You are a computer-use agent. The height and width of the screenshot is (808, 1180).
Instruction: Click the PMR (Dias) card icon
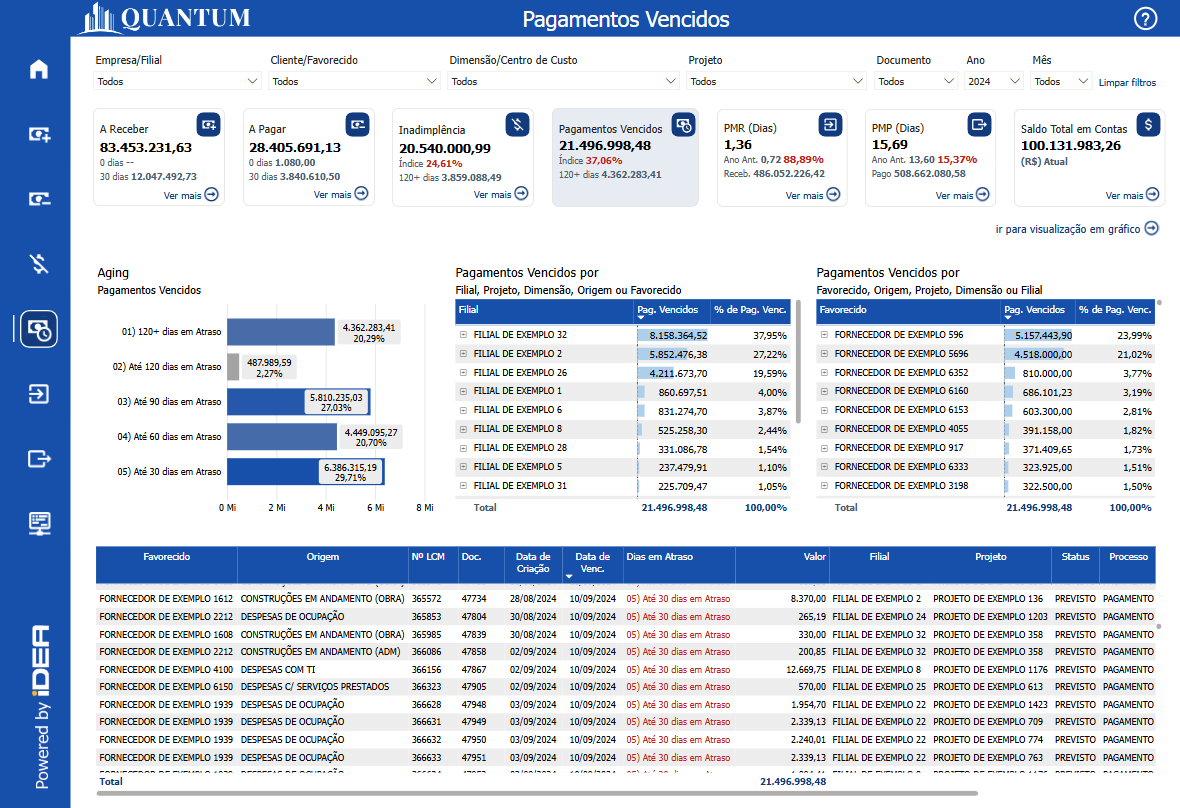[830, 124]
